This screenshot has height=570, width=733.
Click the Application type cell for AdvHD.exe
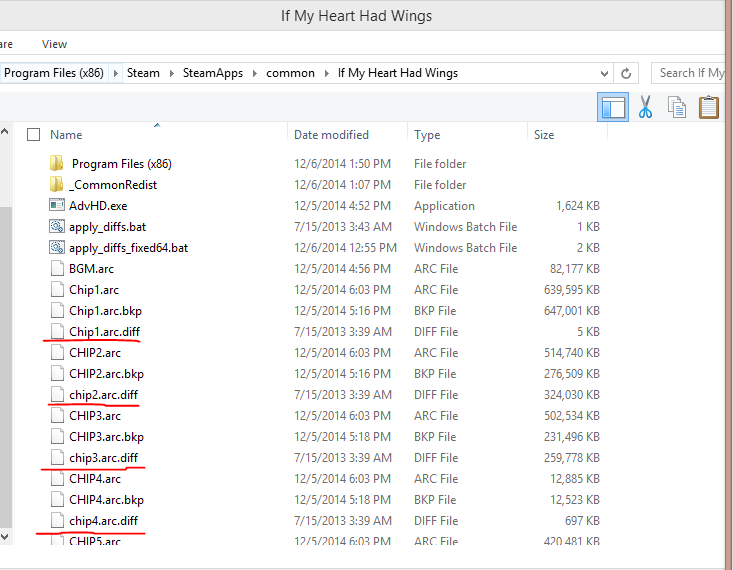(444, 206)
